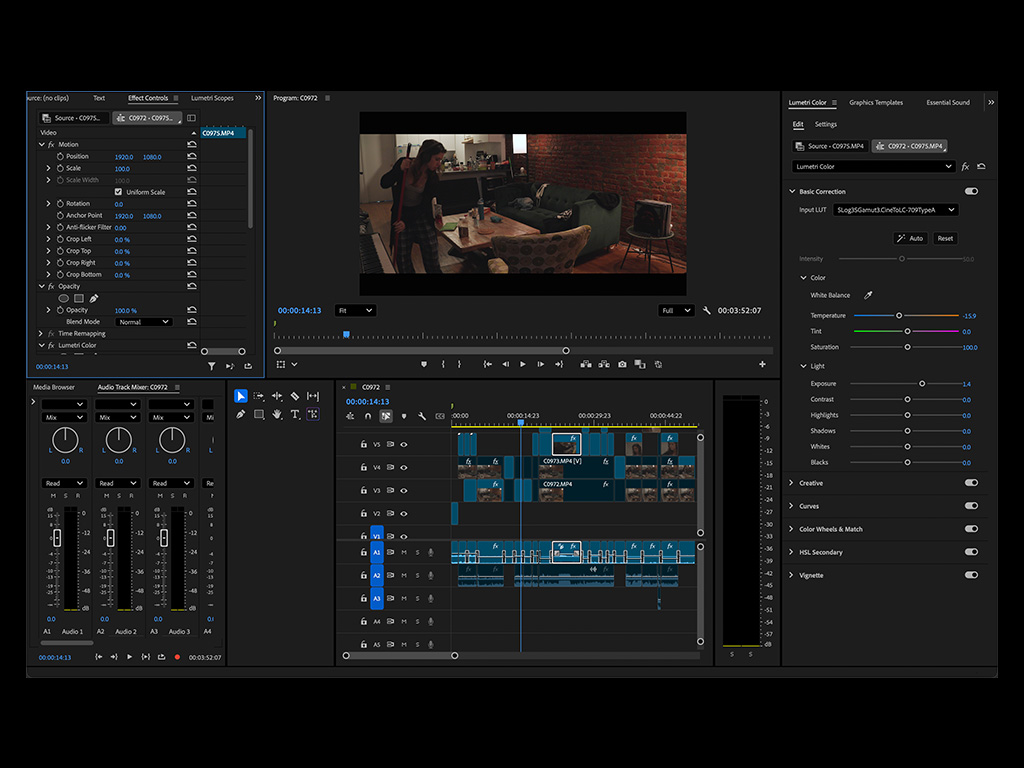Viewport: 1024px width, 768px height.
Task: Mute the A1 audio track
Action: click(405, 552)
